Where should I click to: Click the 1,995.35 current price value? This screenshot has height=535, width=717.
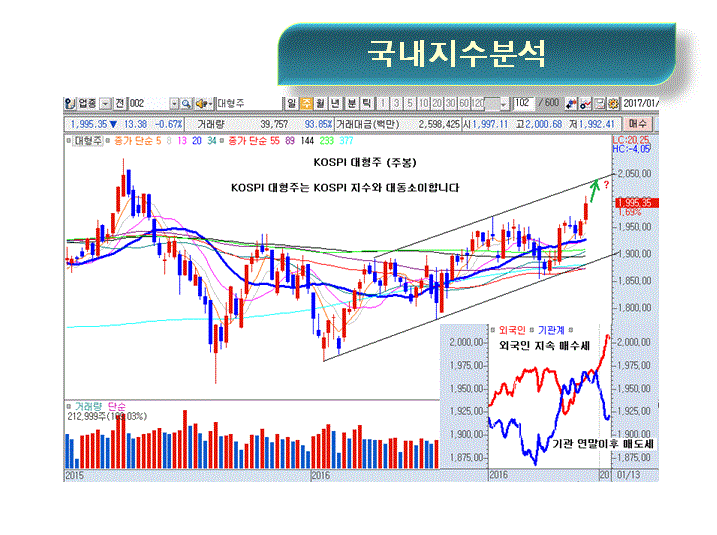coord(89,124)
